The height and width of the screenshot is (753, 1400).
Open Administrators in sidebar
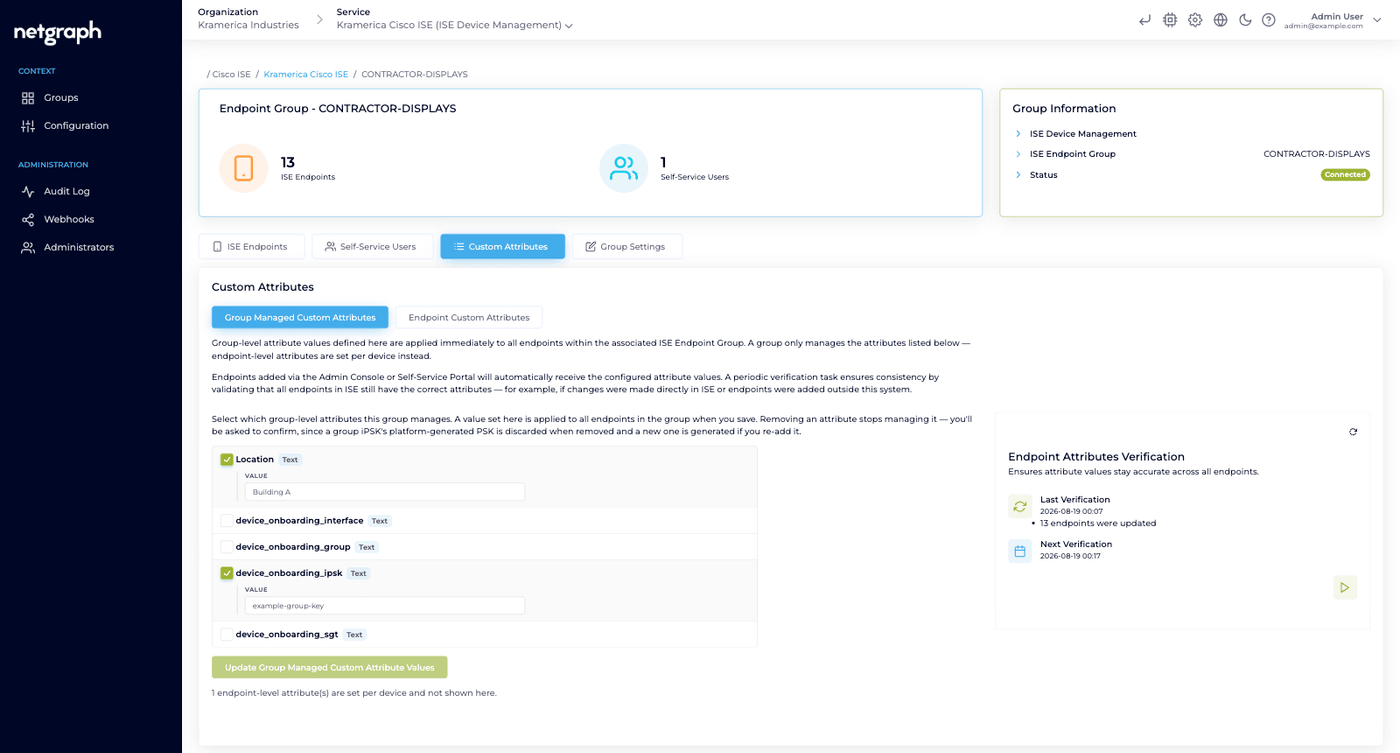[x=79, y=247]
